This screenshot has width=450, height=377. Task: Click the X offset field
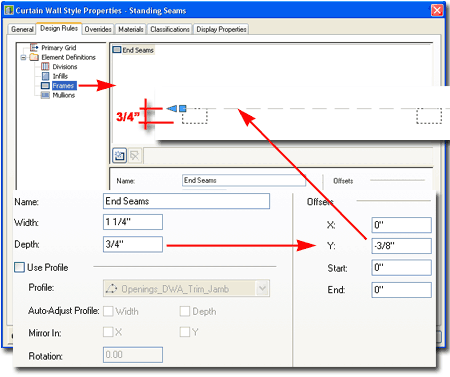click(402, 225)
